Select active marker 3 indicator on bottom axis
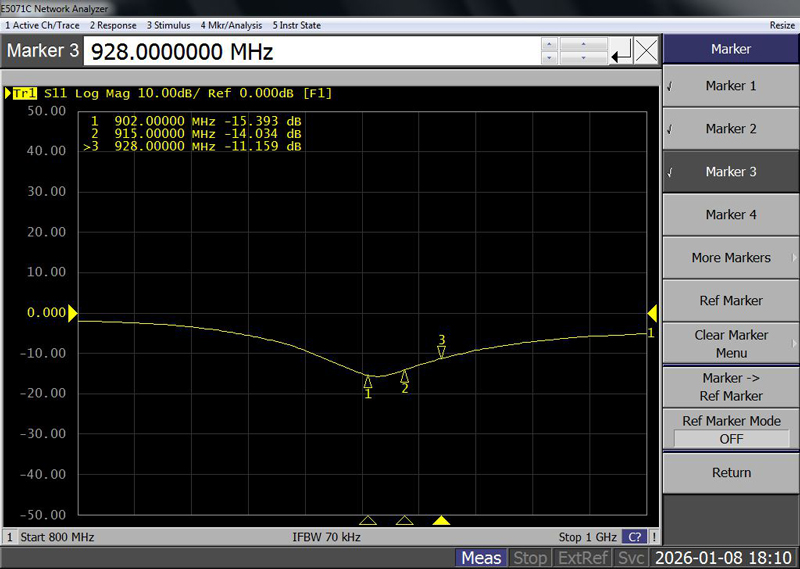 click(441, 520)
